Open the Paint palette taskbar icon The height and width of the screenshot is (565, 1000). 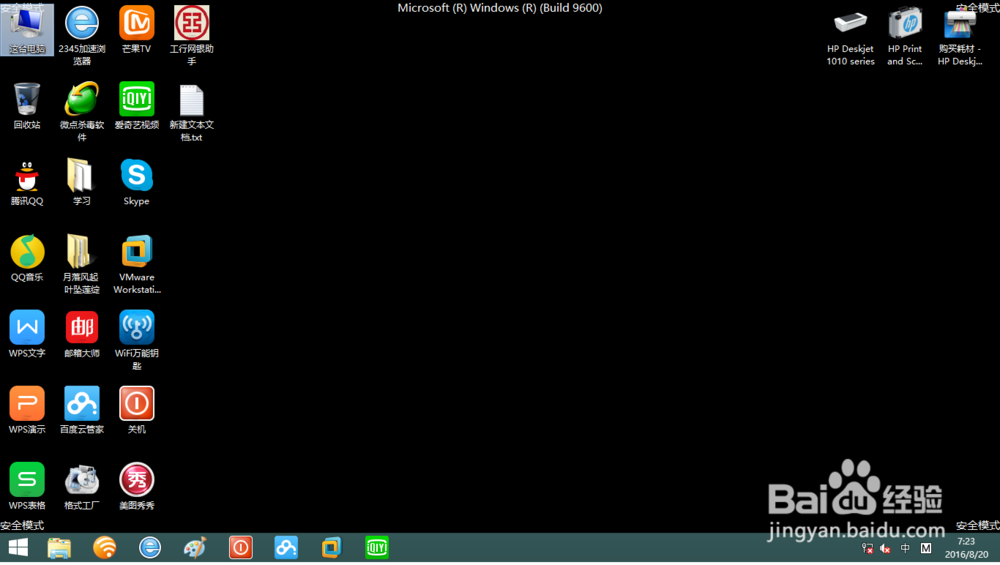195,547
